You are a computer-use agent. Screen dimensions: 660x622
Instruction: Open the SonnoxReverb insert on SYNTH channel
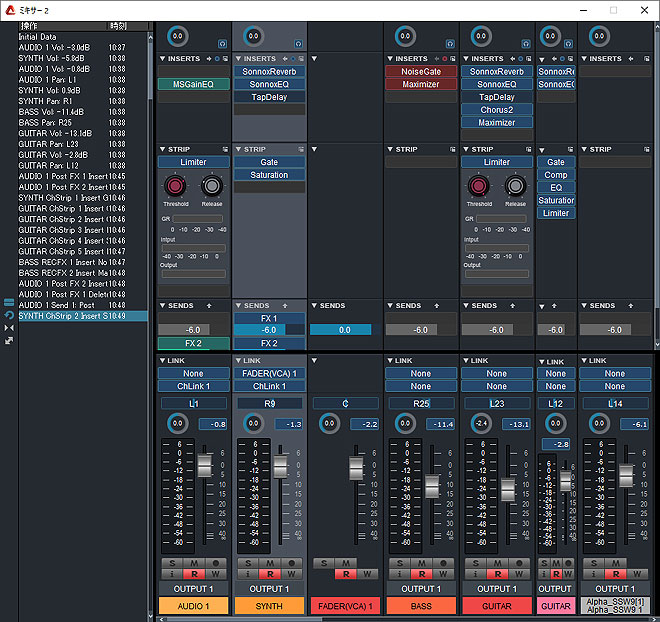269,72
